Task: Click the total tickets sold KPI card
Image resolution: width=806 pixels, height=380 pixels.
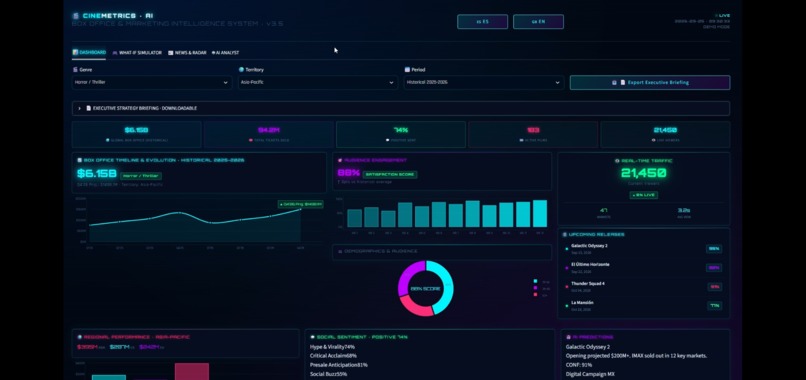Action: click(x=269, y=134)
